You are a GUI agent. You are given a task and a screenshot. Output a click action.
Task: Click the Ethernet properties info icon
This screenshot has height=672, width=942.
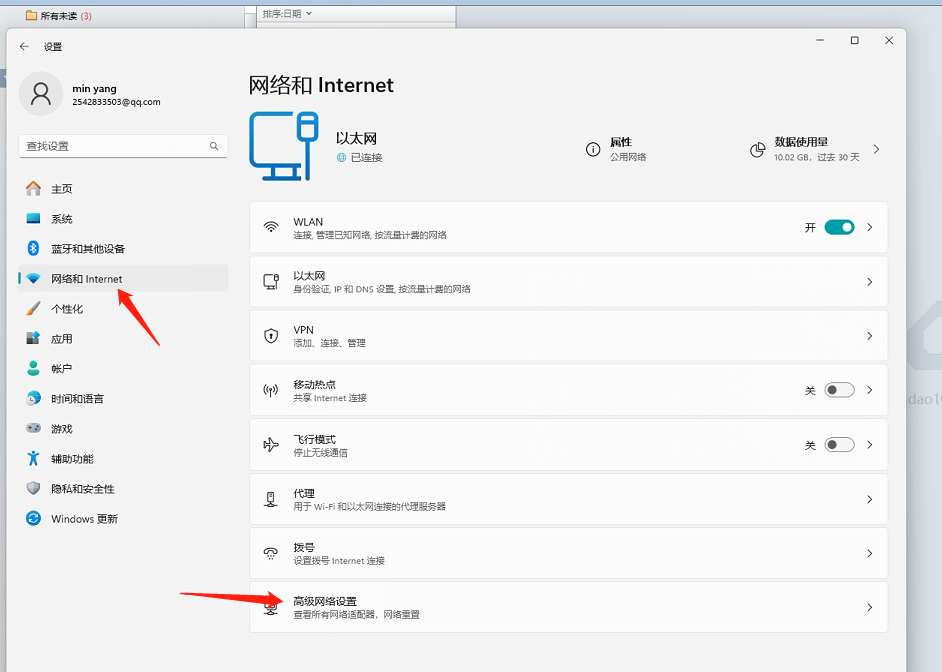click(x=593, y=150)
